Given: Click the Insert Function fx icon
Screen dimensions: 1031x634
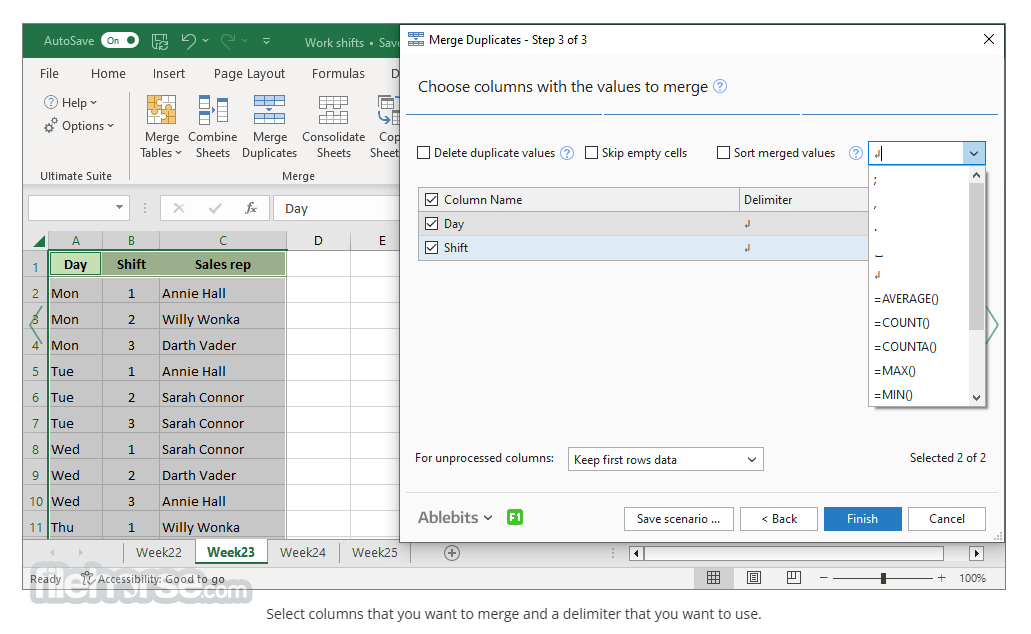Looking at the screenshot, I should (251, 208).
